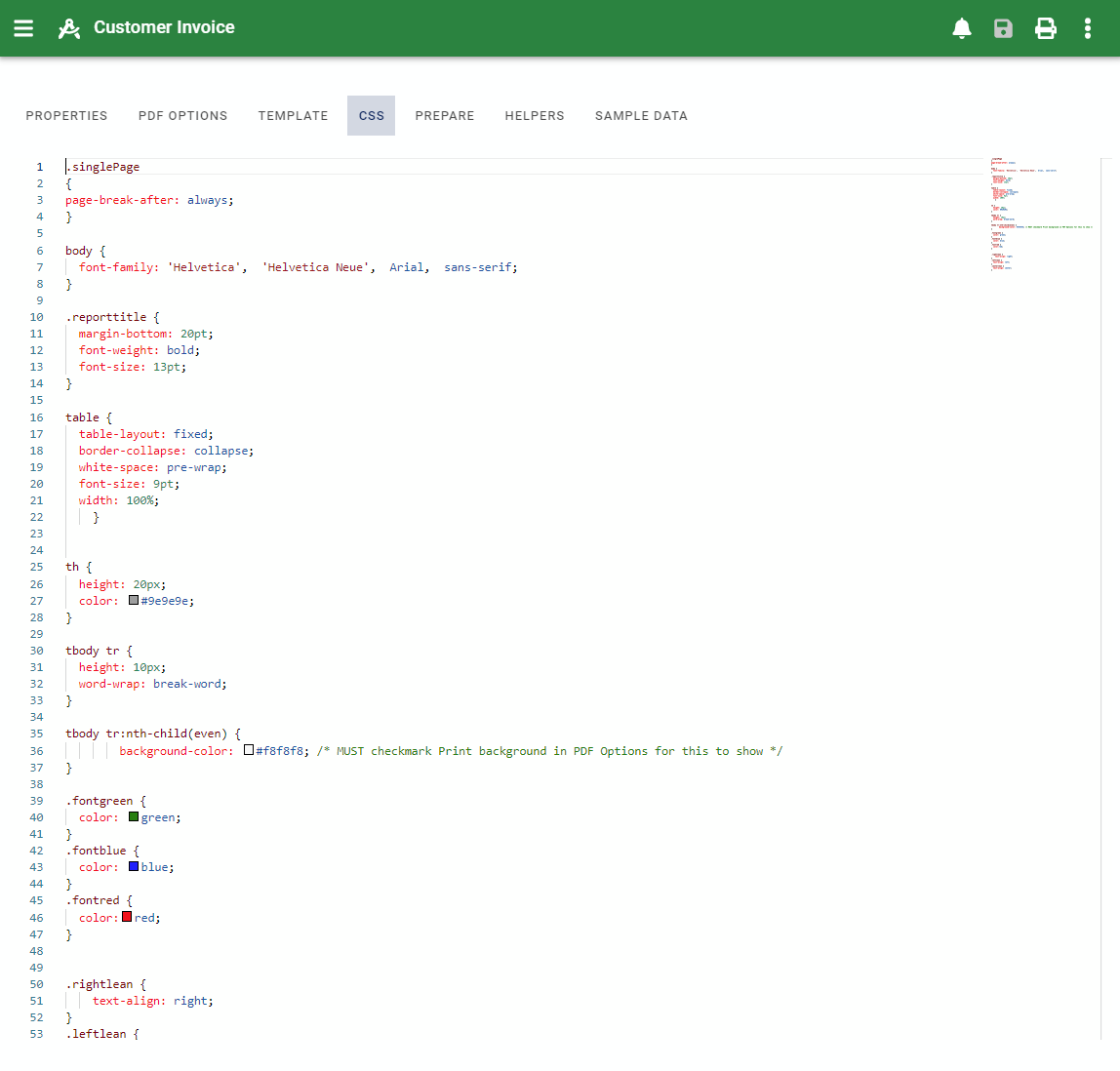
Task: Print the report with printer icon
Action: coord(1046,28)
